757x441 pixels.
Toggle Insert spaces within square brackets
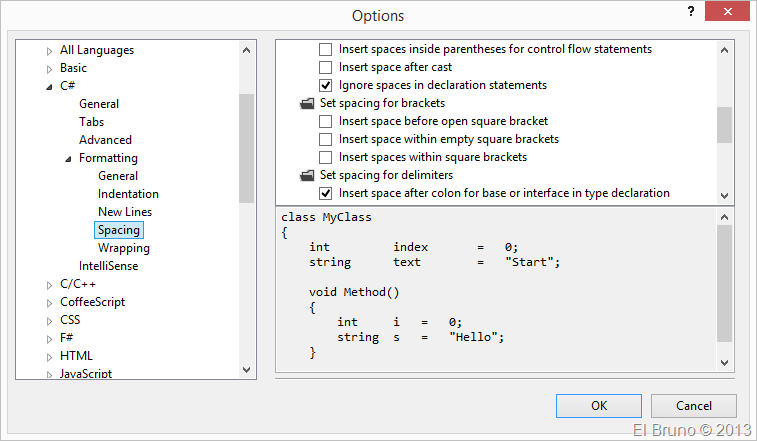(x=325, y=157)
